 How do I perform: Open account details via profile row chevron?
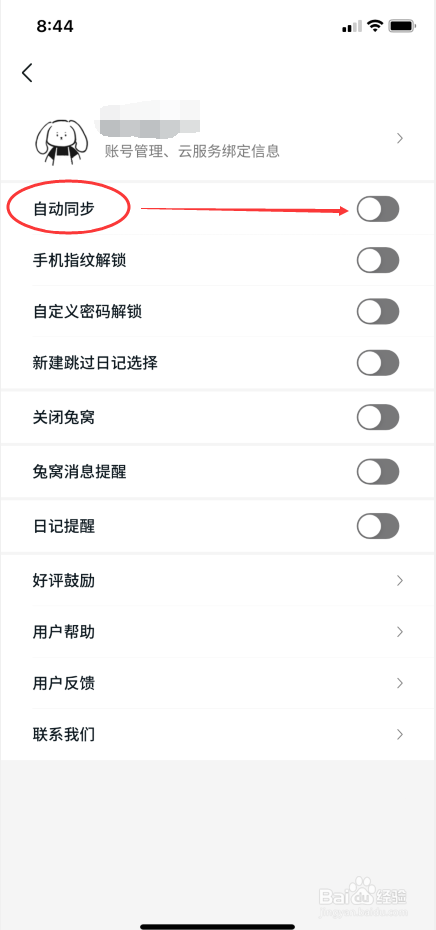[400, 138]
